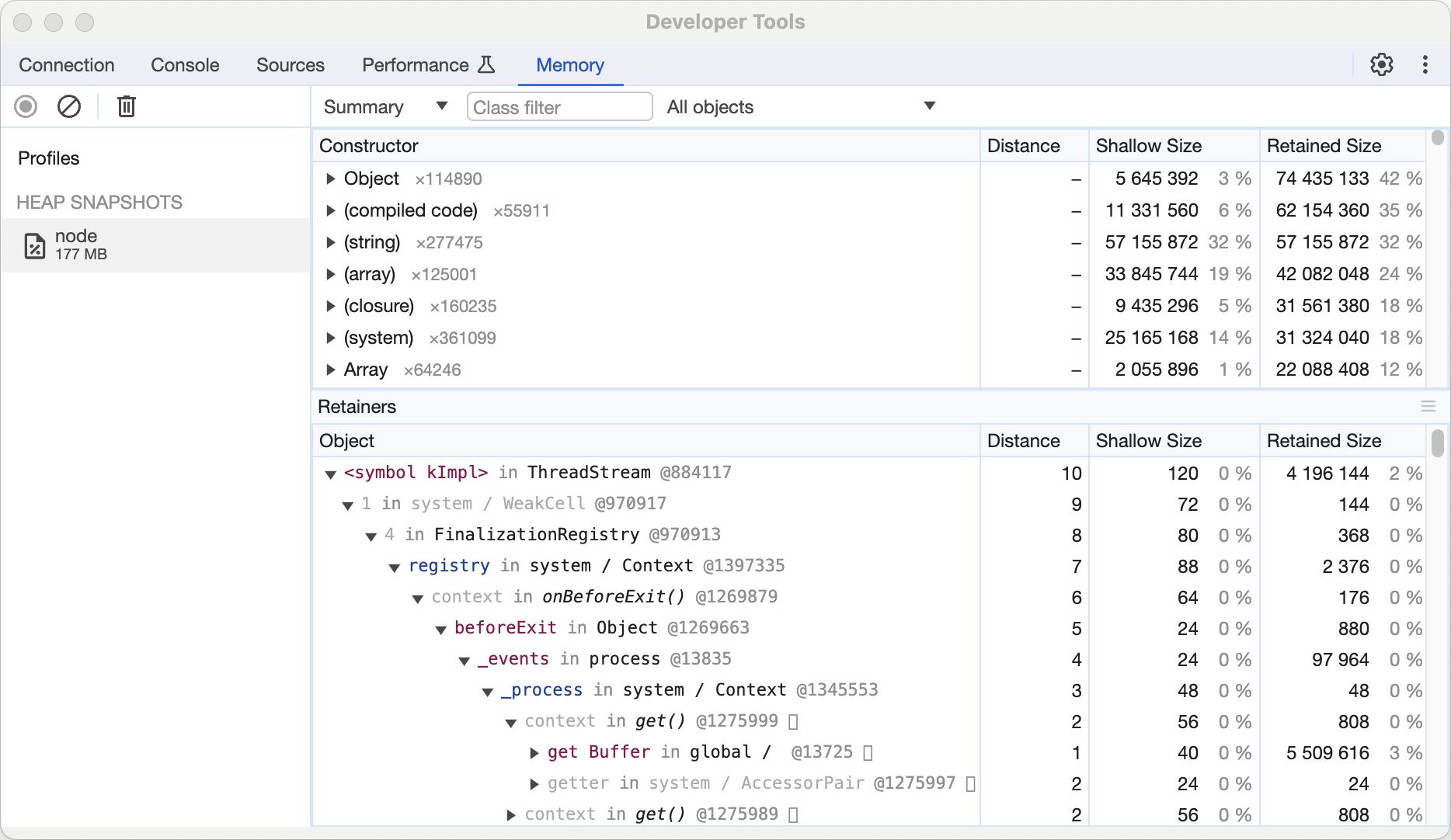This screenshot has height=840, width=1451.
Task: Sort top table by Retained Size header
Action: click(x=1344, y=146)
